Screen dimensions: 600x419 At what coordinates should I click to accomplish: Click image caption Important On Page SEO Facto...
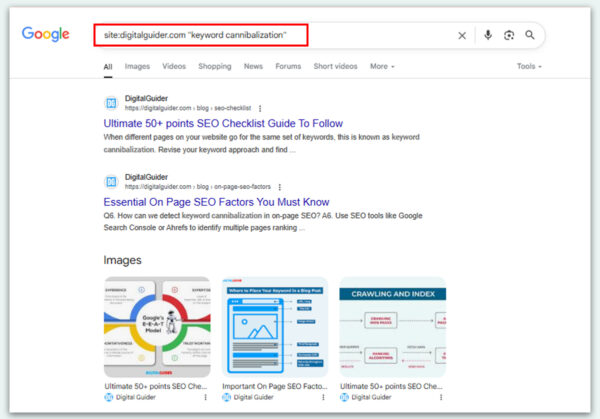(275, 386)
